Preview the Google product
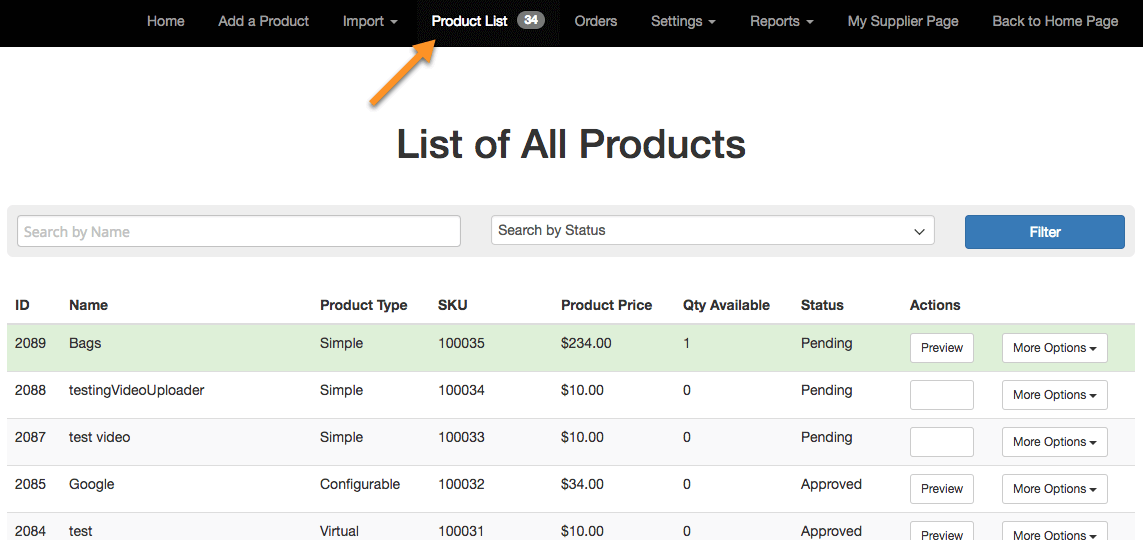 [941, 489]
